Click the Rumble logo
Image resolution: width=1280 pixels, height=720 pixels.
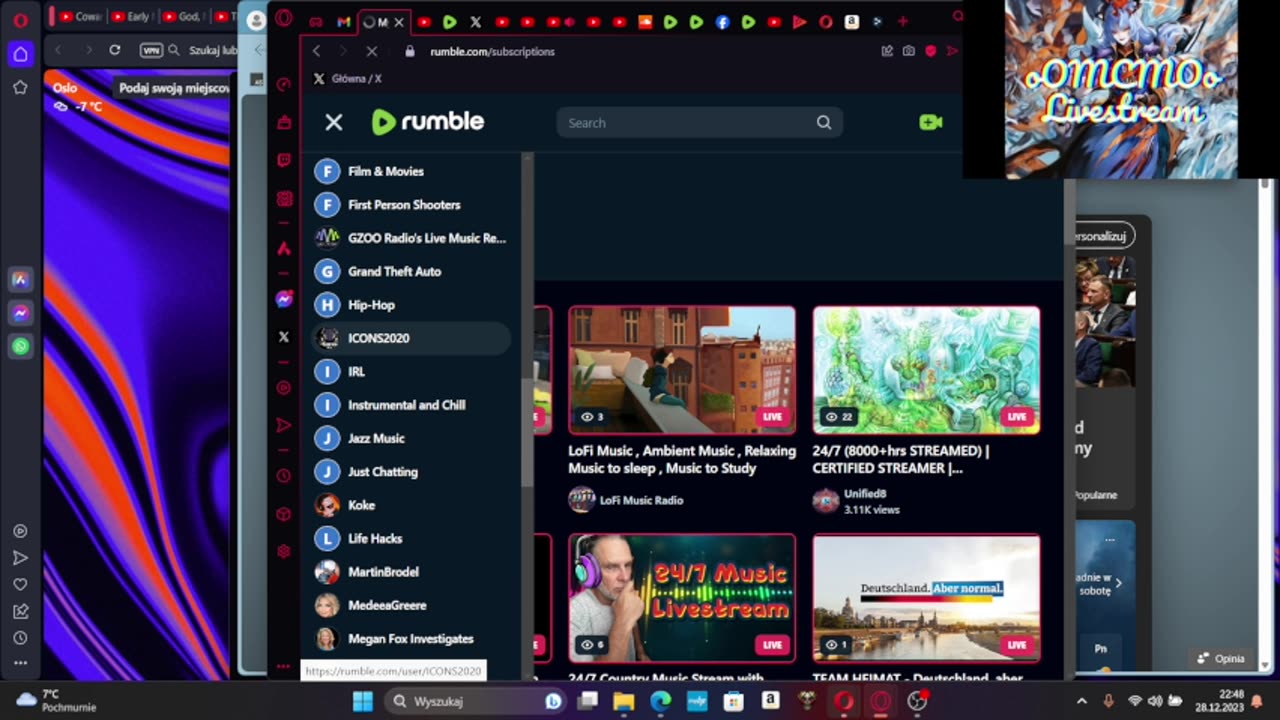428,122
